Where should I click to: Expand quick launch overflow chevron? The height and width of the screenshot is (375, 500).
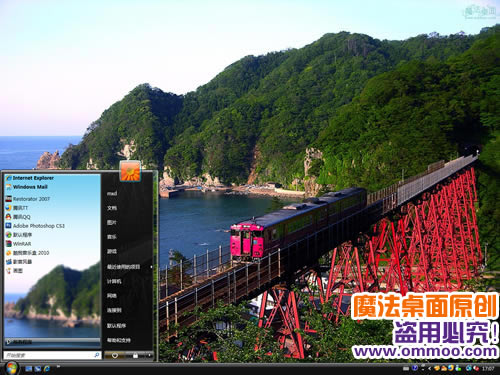(58, 366)
